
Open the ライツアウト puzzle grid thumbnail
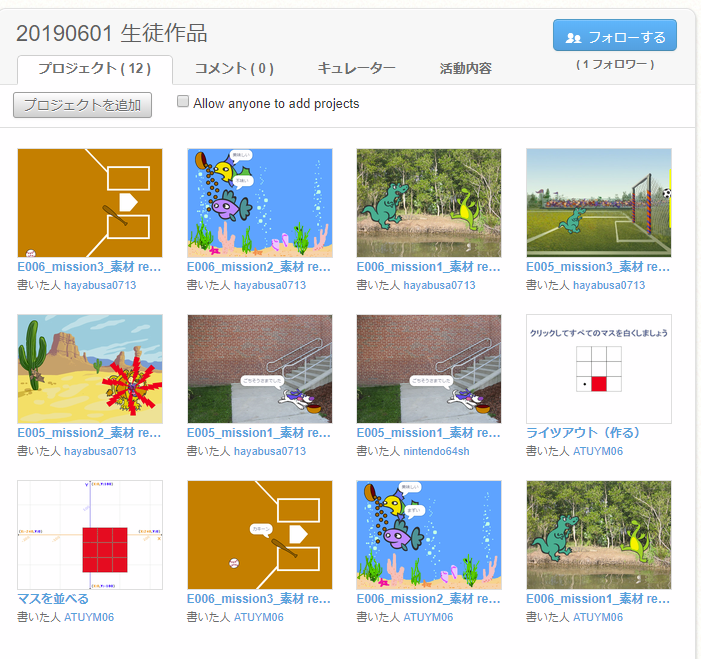[x=598, y=369]
